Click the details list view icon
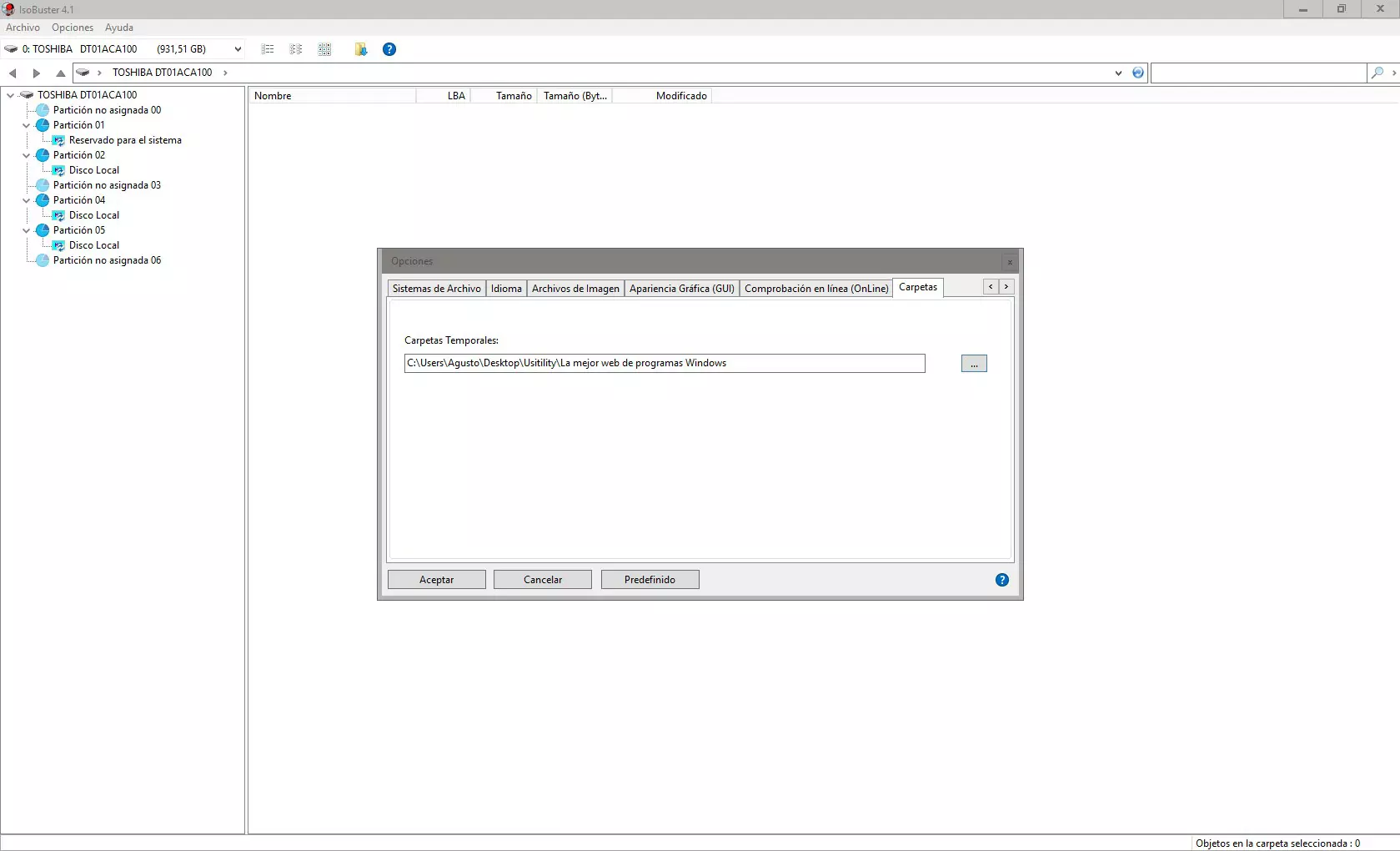This screenshot has height=851, width=1400. point(268,49)
